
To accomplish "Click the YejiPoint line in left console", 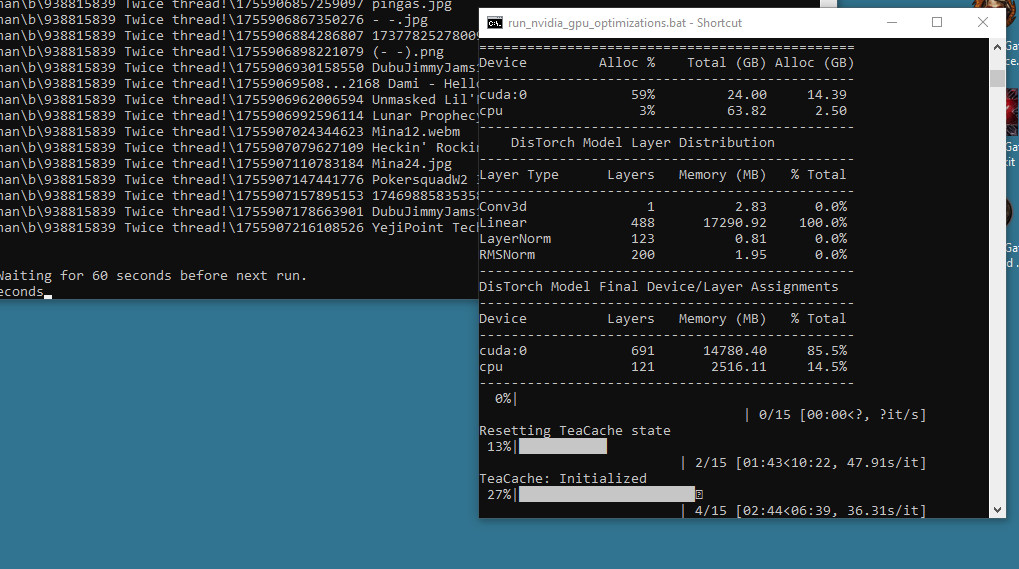I will coord(239,228).
